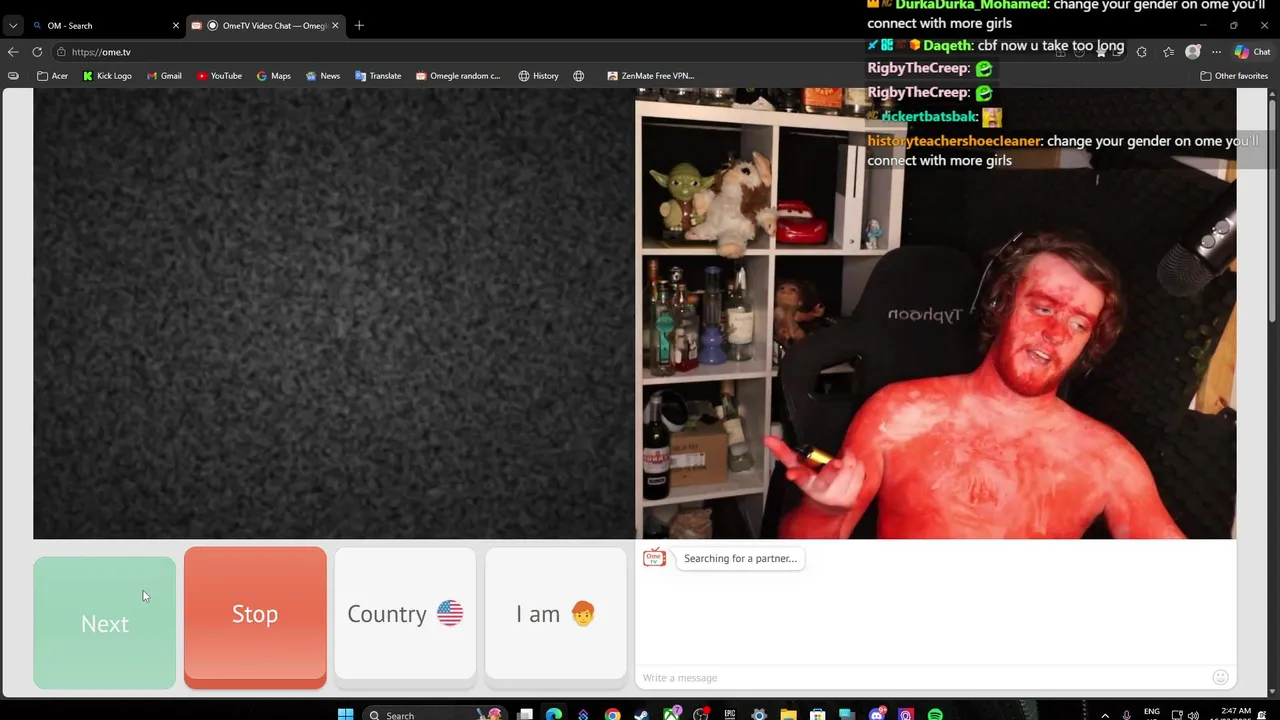The height and width of the screenshot is (720, 1280).
Task: Open Spotify from the taskbar
Action: 935,714
